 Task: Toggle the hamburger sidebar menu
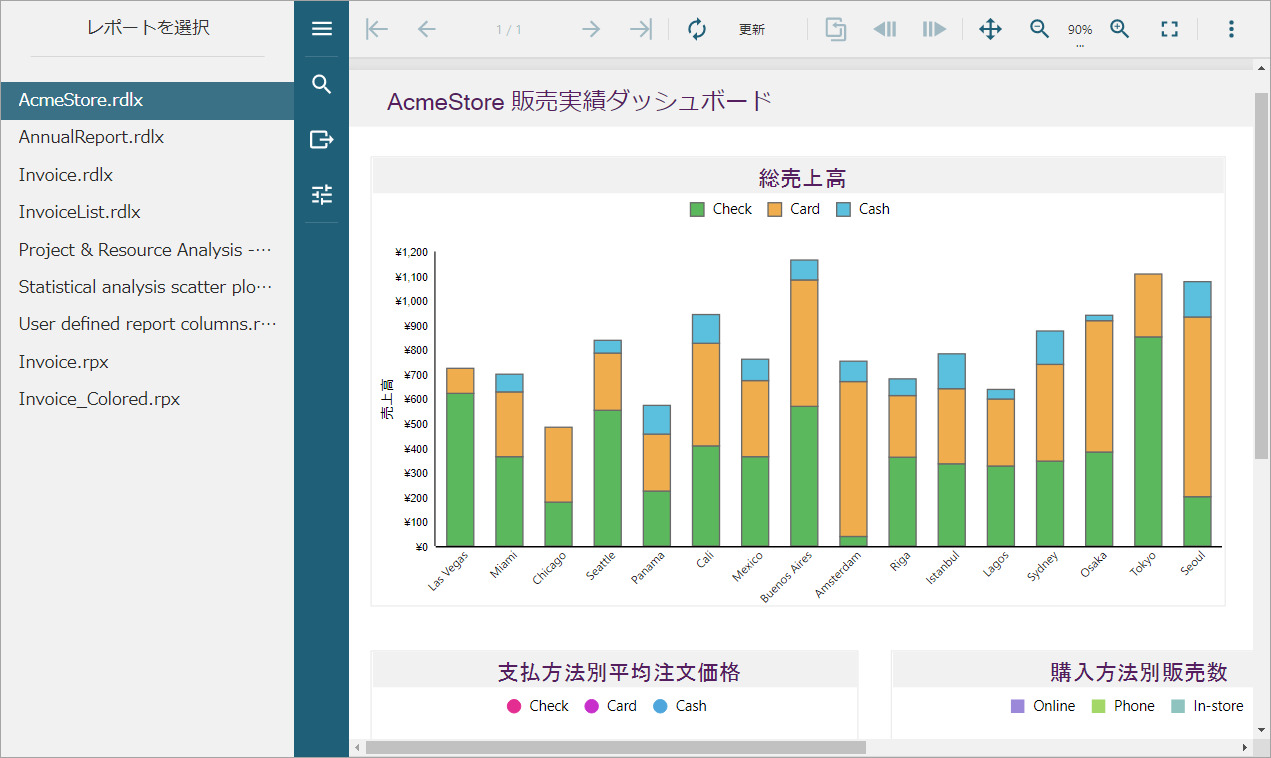click(x=322, y=29)
